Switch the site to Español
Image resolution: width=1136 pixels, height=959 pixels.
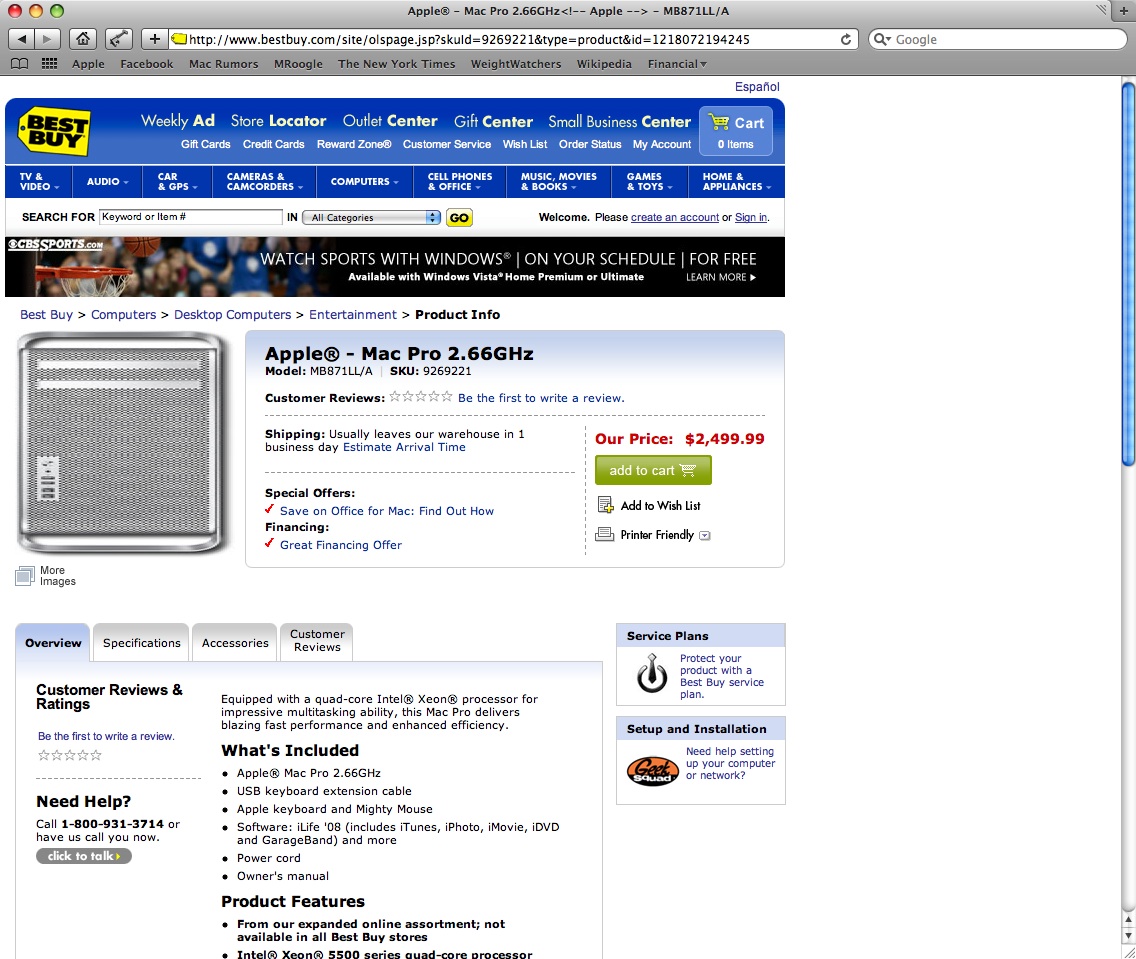pos(757,86)
